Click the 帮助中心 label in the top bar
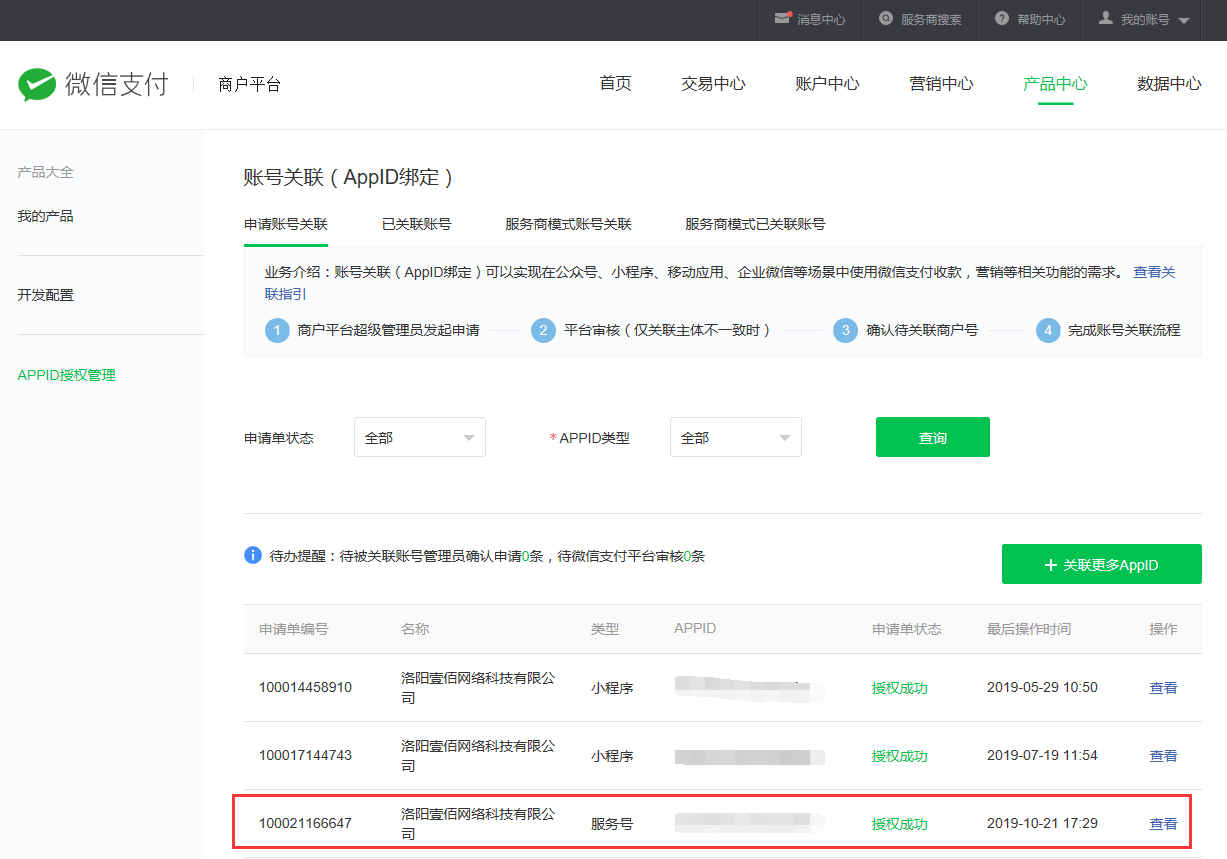The width and height of the screenshot is (1227, 859). [x=1041, y=20]
